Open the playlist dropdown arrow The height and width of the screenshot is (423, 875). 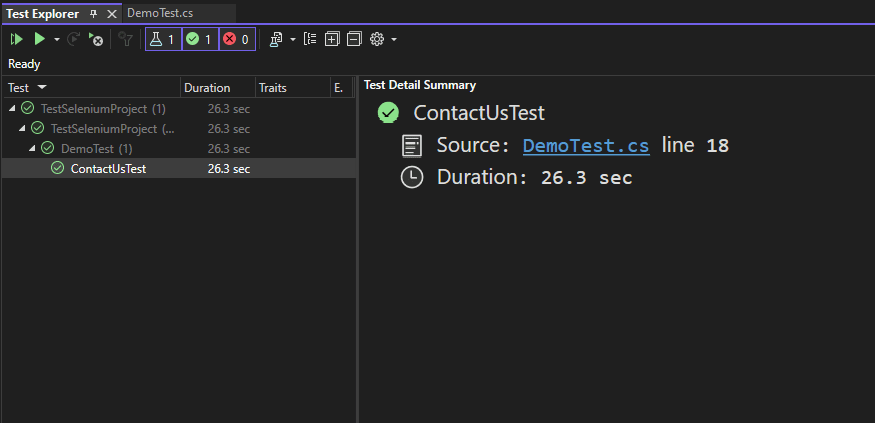[292, 40]
